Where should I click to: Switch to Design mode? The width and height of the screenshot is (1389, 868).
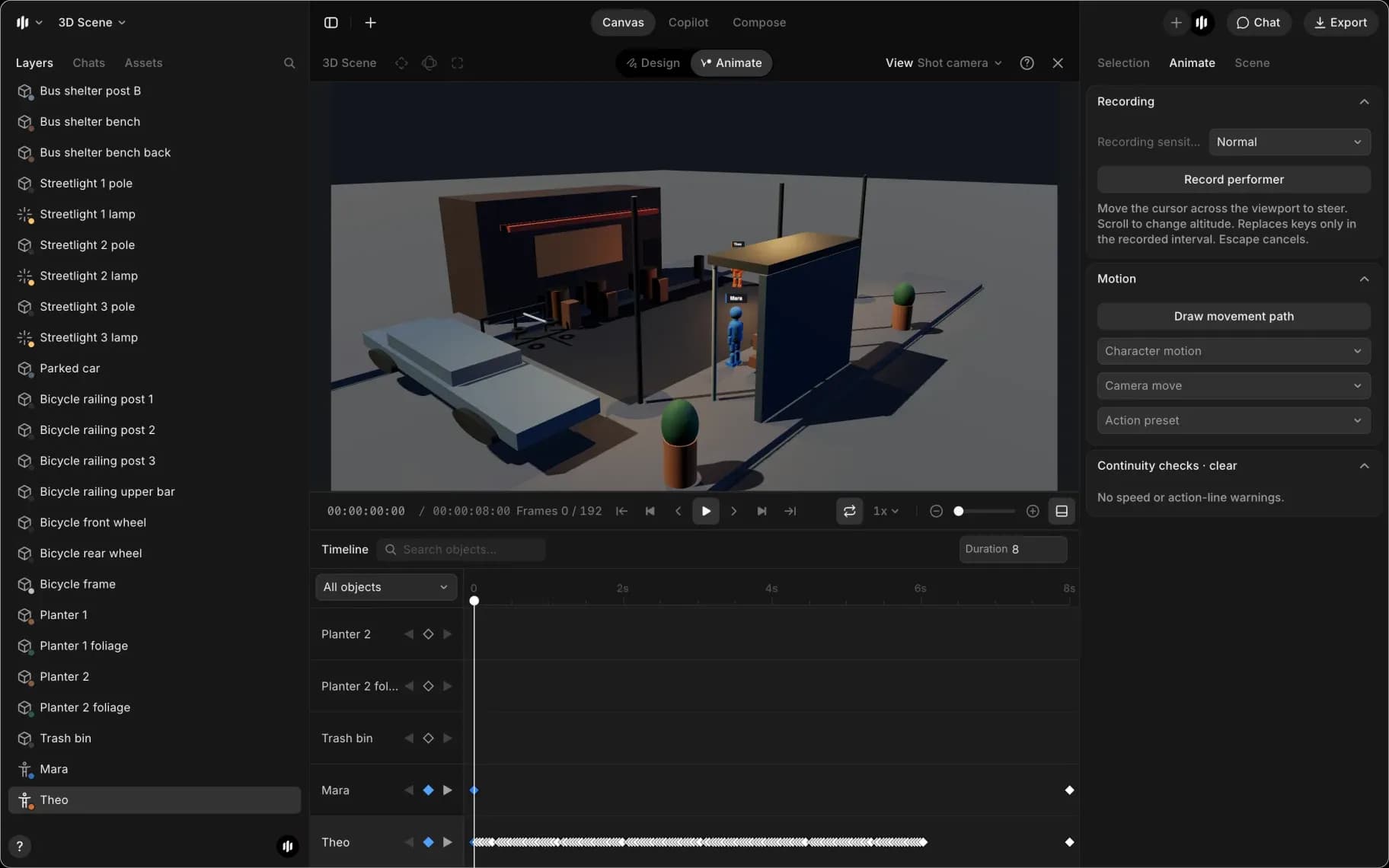[653, 63]
